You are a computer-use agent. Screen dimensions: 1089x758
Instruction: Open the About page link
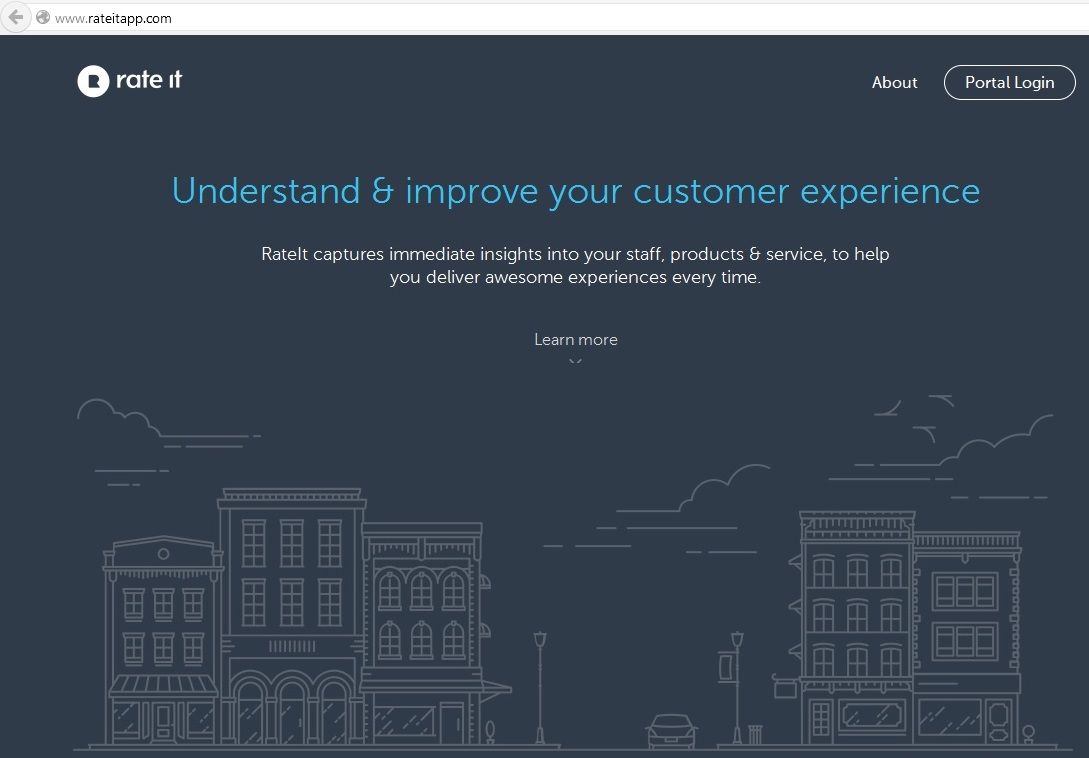click(x=895, y=83)
